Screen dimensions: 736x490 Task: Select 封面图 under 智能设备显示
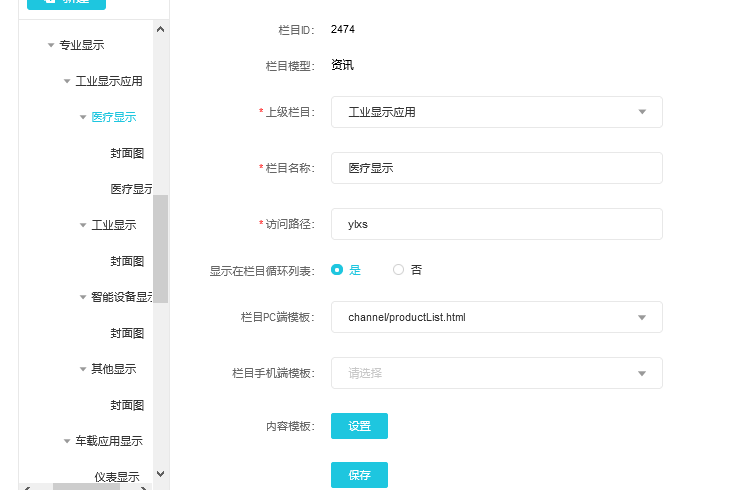127,333
